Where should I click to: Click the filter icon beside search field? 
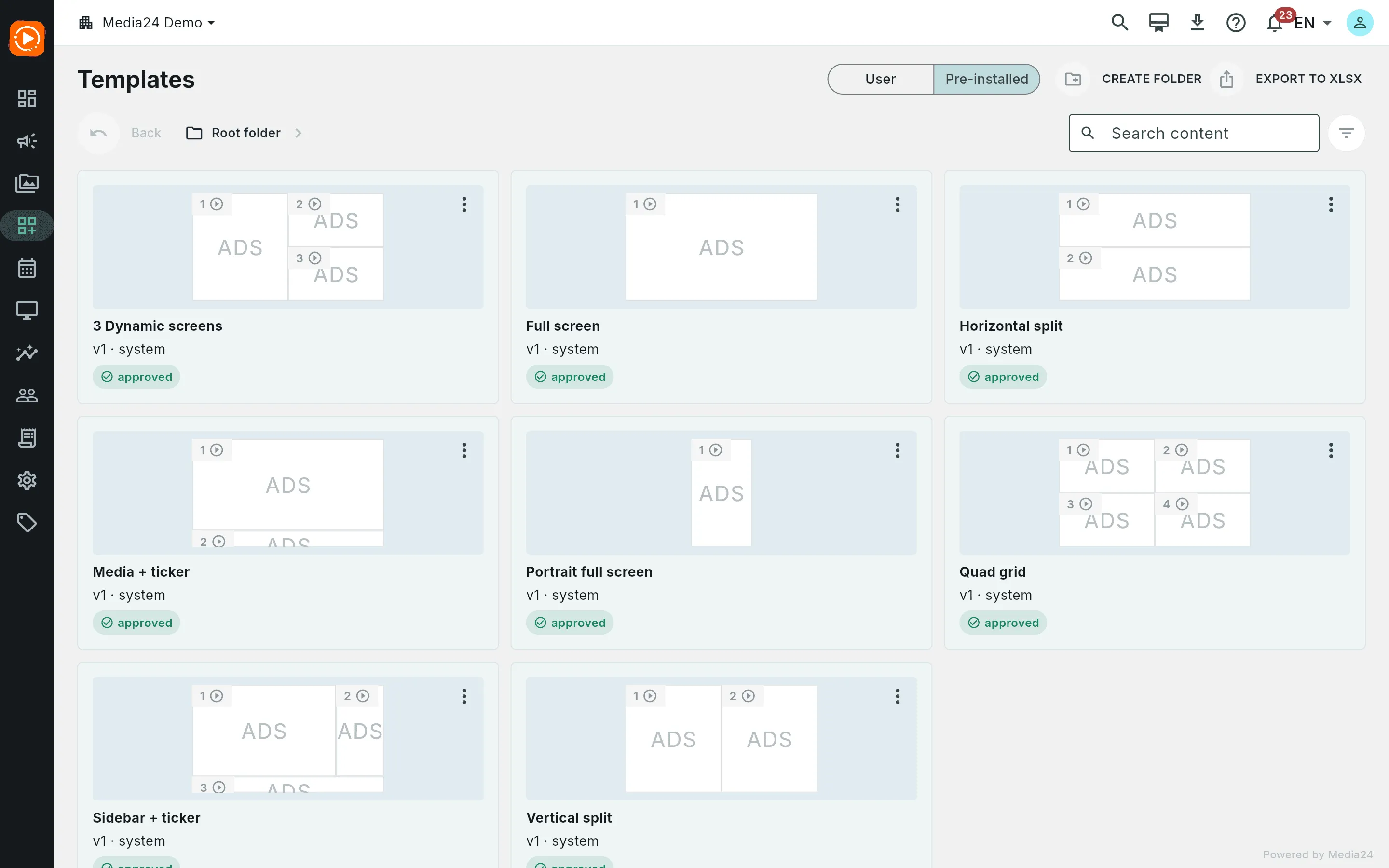1346,133
